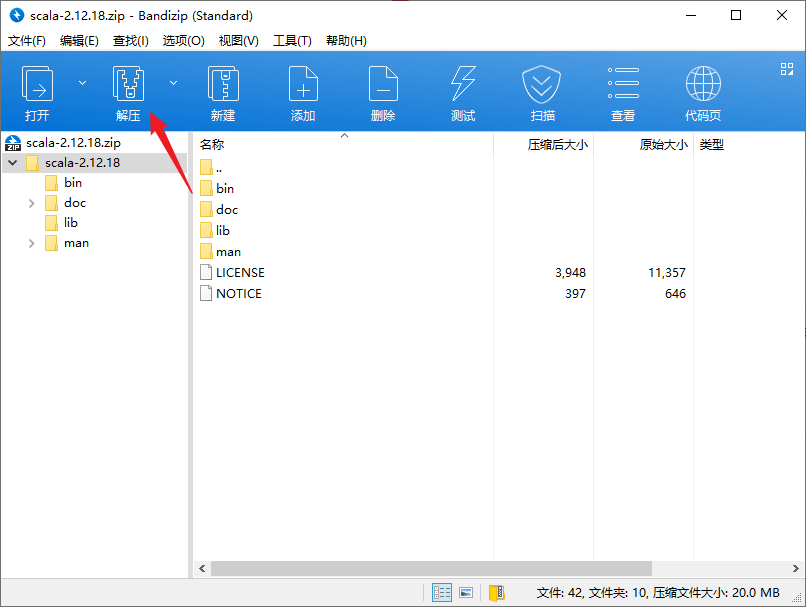This screenshot has height=607, width=806.
Task: Click the Extract (解压) toolbar icon
Action: point(129,93)
